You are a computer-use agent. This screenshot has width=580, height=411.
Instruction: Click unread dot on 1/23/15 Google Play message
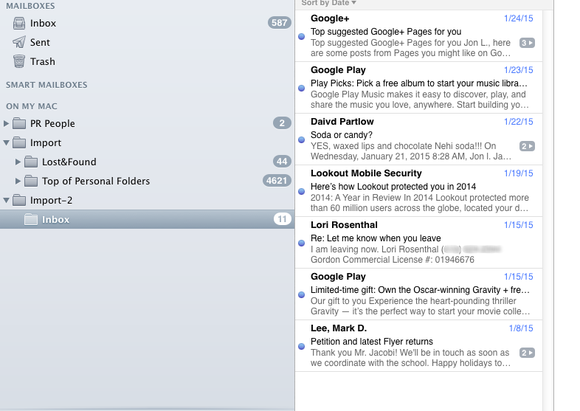pos(301,88)
